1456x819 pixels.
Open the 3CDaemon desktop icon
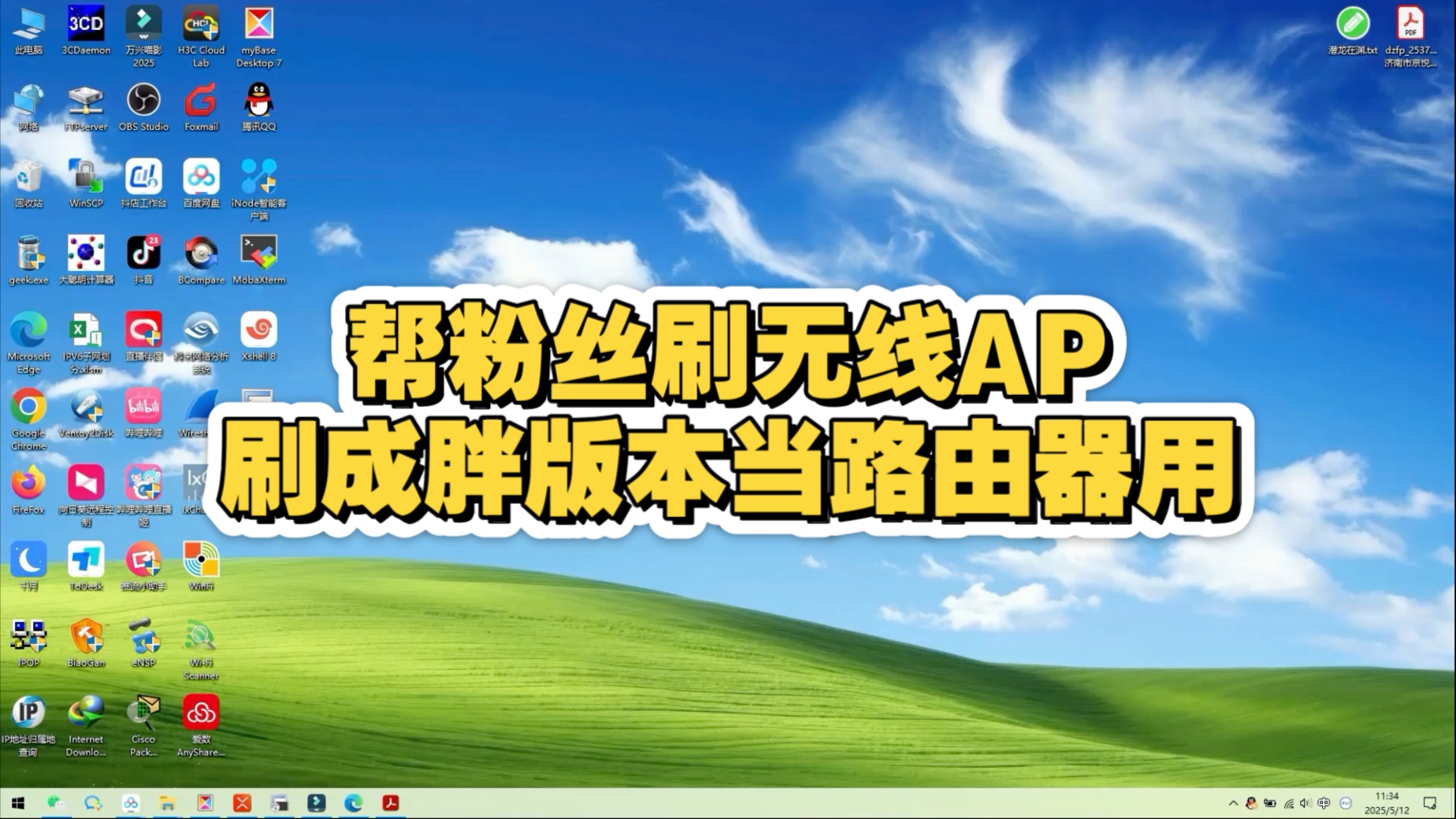86,32
